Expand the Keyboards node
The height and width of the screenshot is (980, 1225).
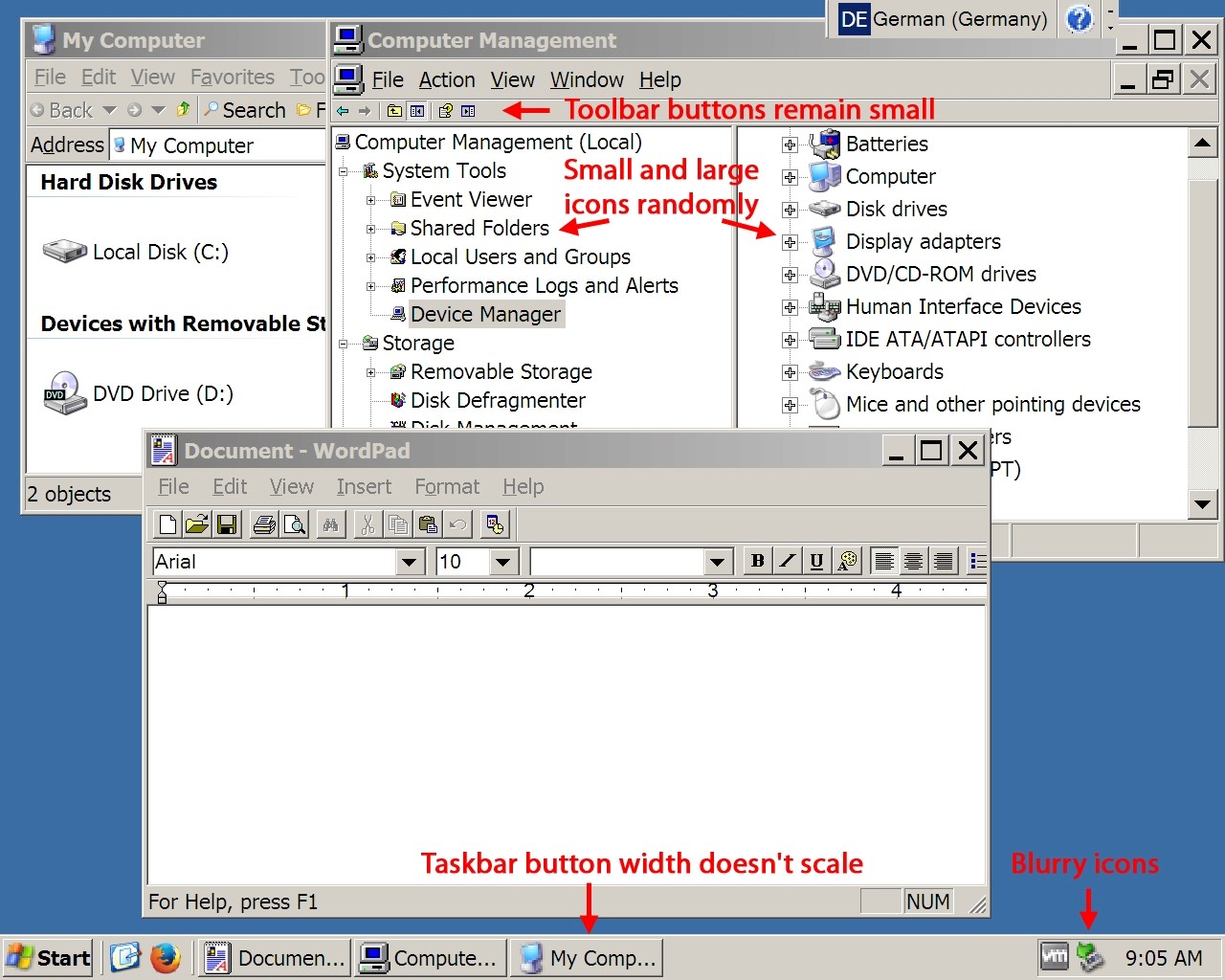tap(790, 372)
